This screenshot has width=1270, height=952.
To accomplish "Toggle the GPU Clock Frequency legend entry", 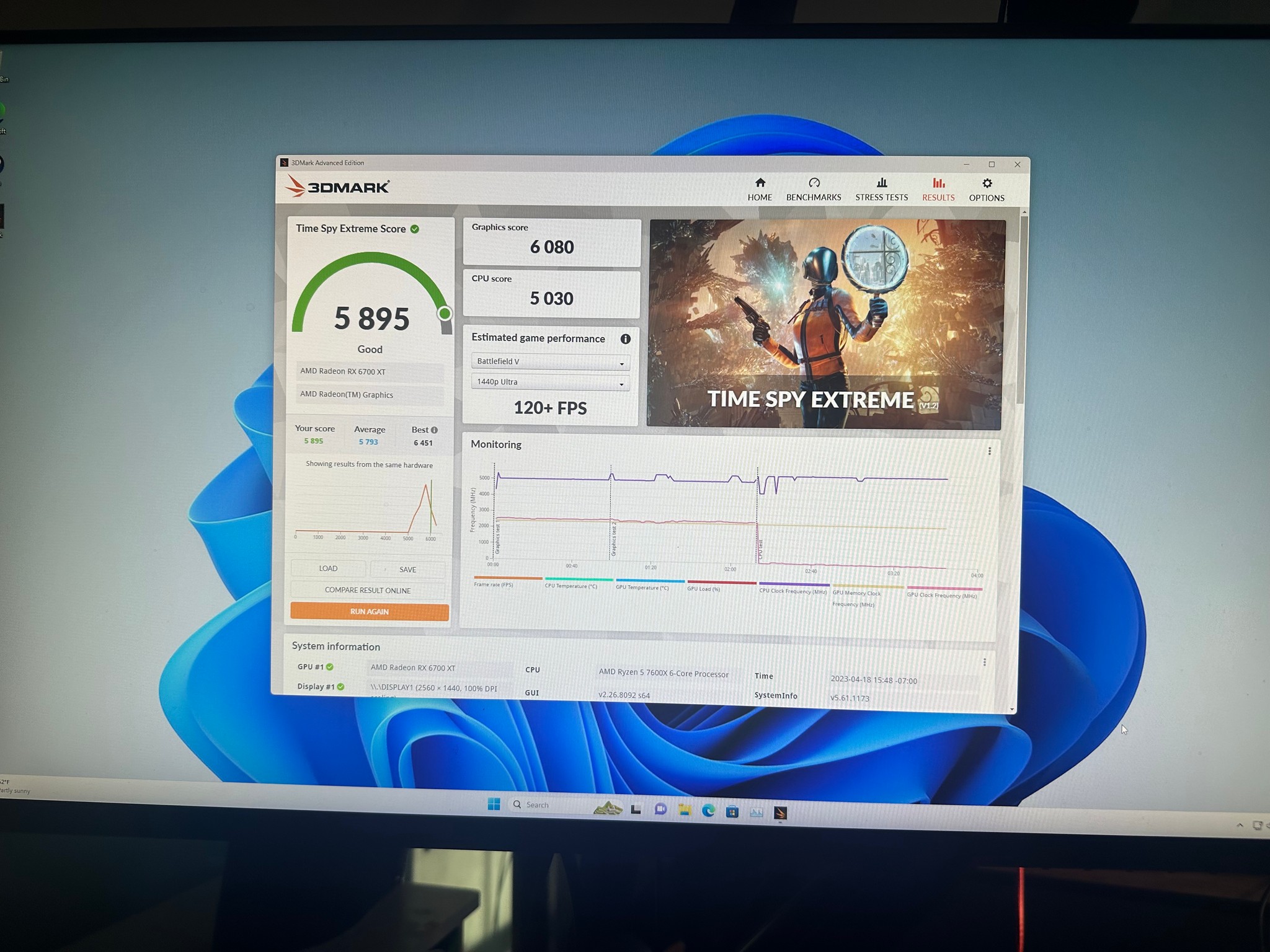I will tap(944, 592).
